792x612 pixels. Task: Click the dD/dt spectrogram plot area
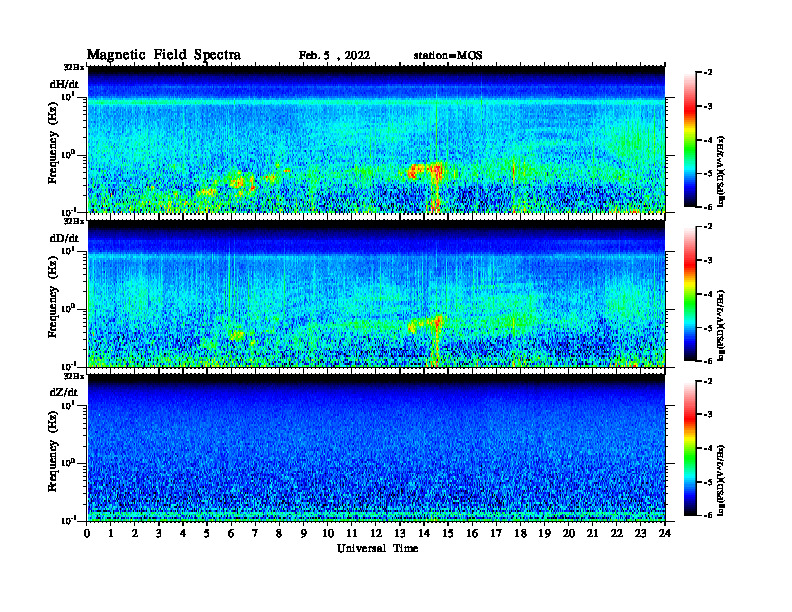point(376,293)
